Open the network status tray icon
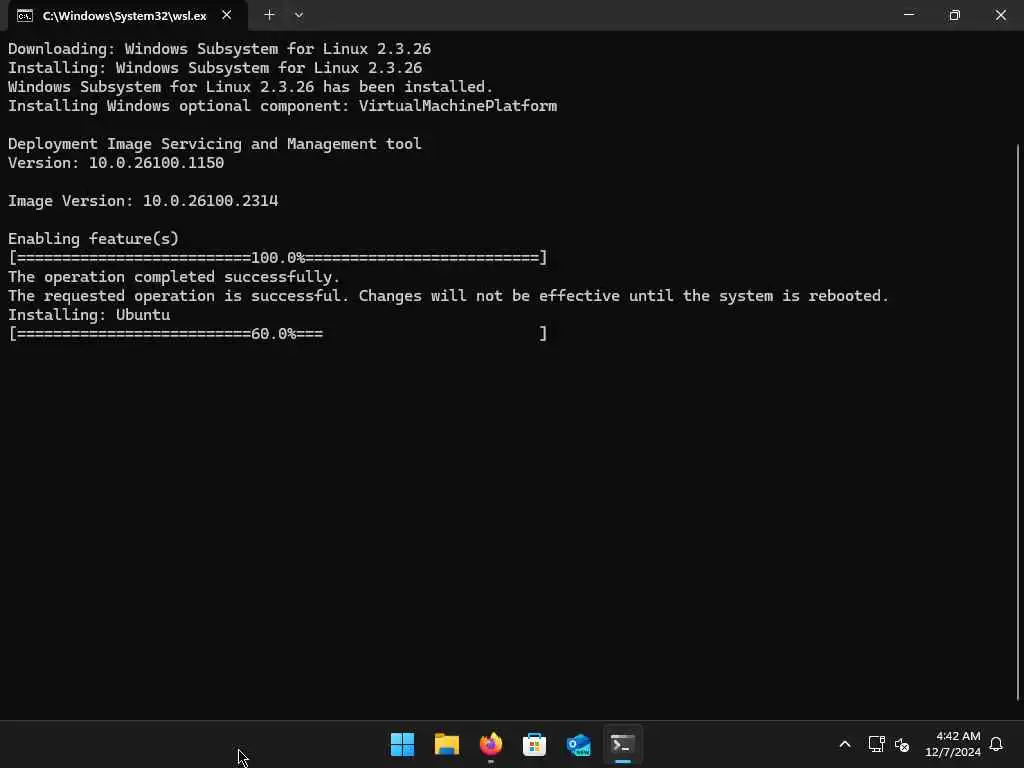 pyautogui.click(x=876, y=744)
